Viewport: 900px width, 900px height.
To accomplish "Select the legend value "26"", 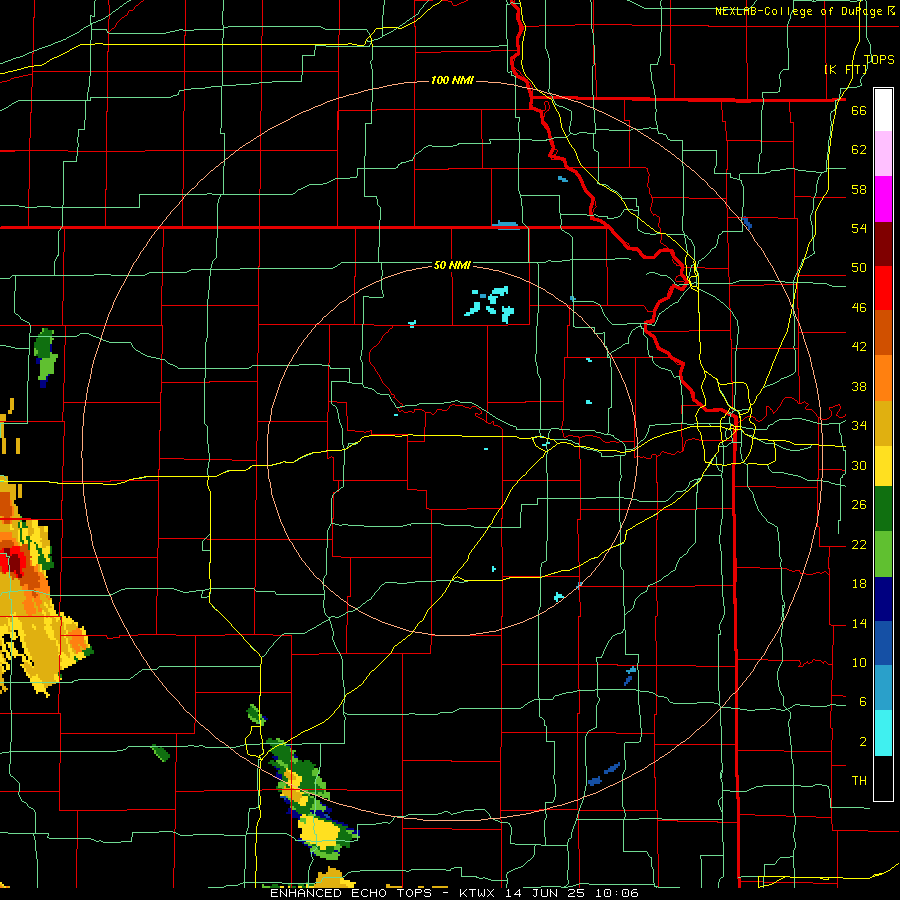I will point(859,505).
